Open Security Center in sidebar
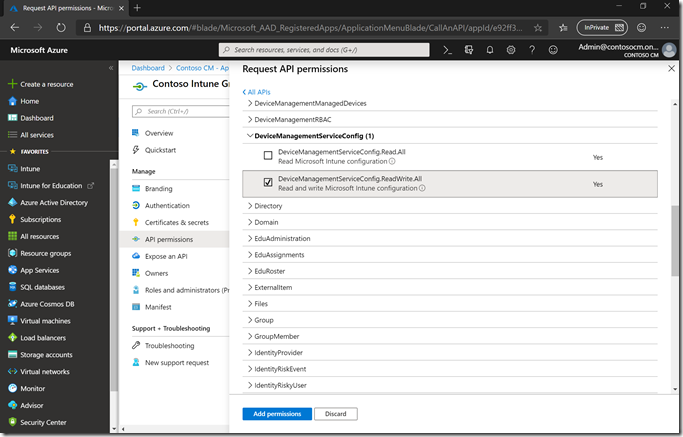The image size is (683, 437). pos(43,422)
